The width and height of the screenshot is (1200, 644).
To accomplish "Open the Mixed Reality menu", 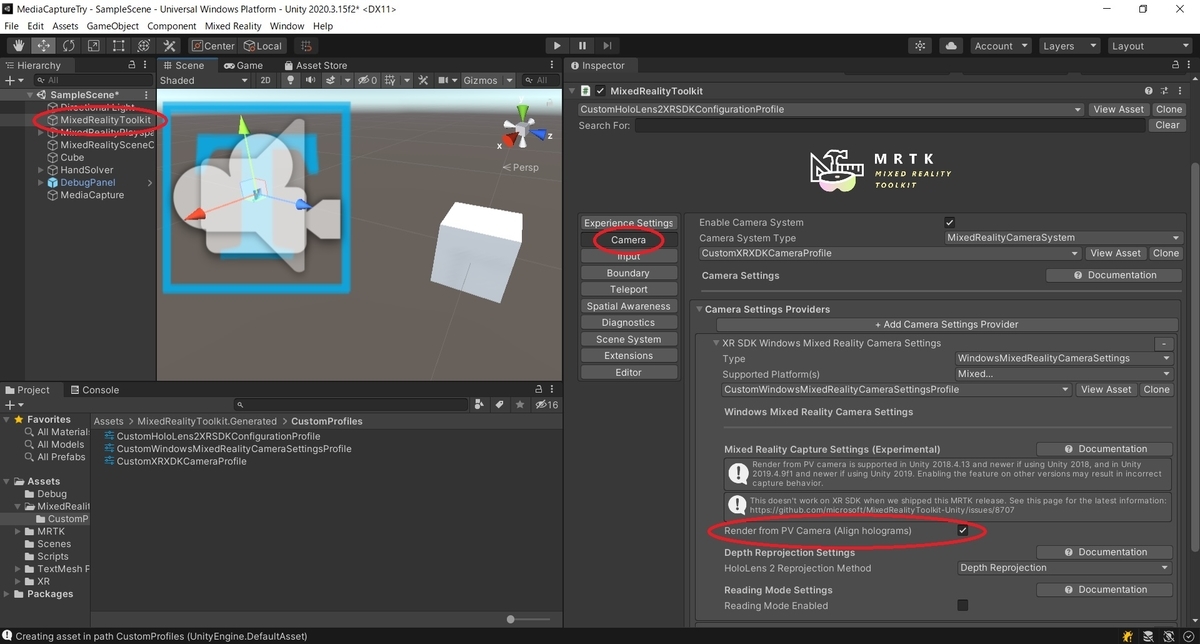I will pyautogui.click(x=233, y=25).
